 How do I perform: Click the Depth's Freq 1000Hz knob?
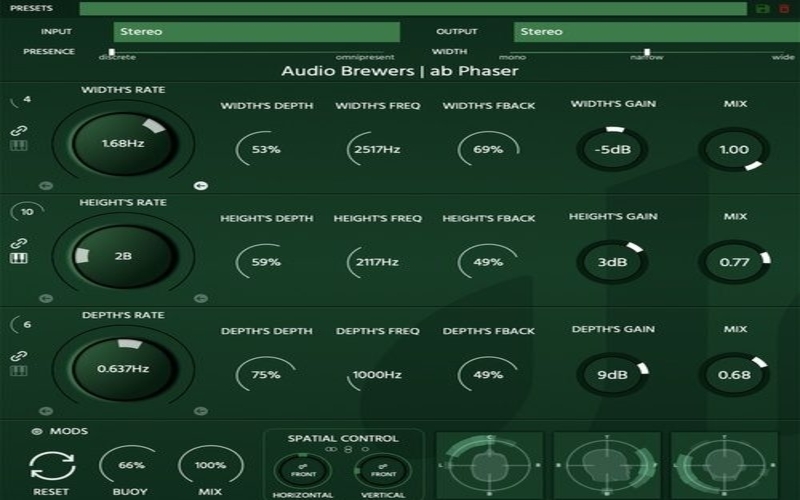pyautogui.click(x=378, y=375)
